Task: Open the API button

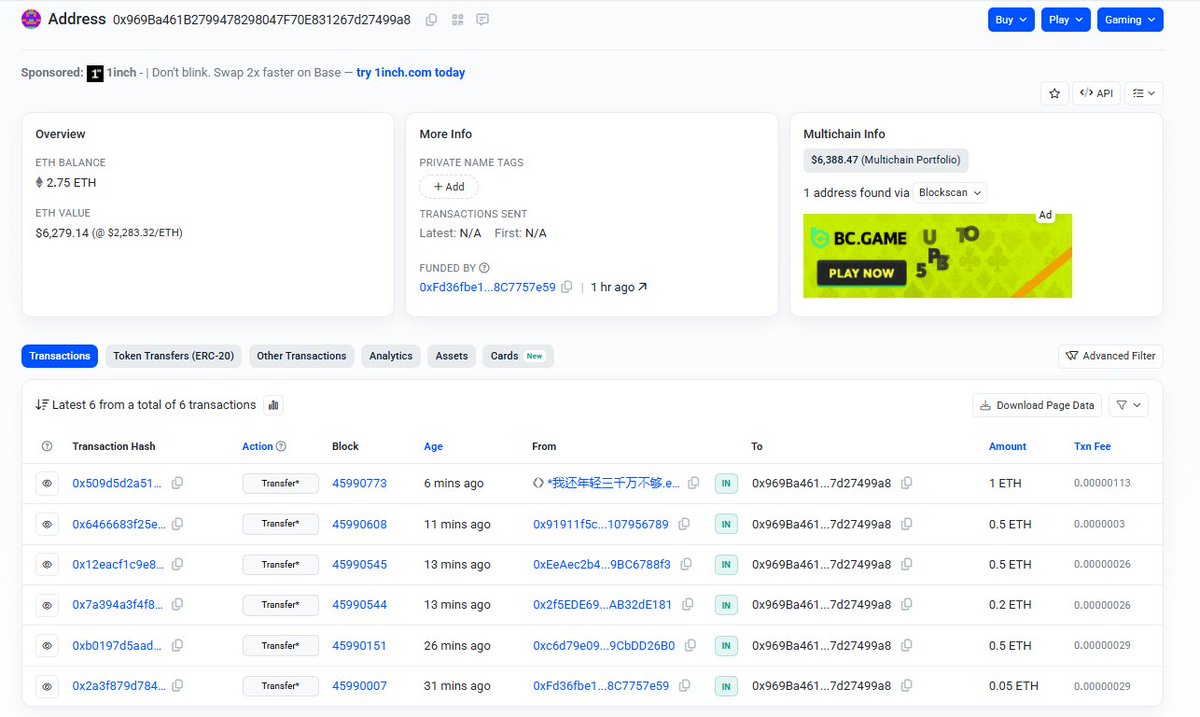Action: point(1096,93)
